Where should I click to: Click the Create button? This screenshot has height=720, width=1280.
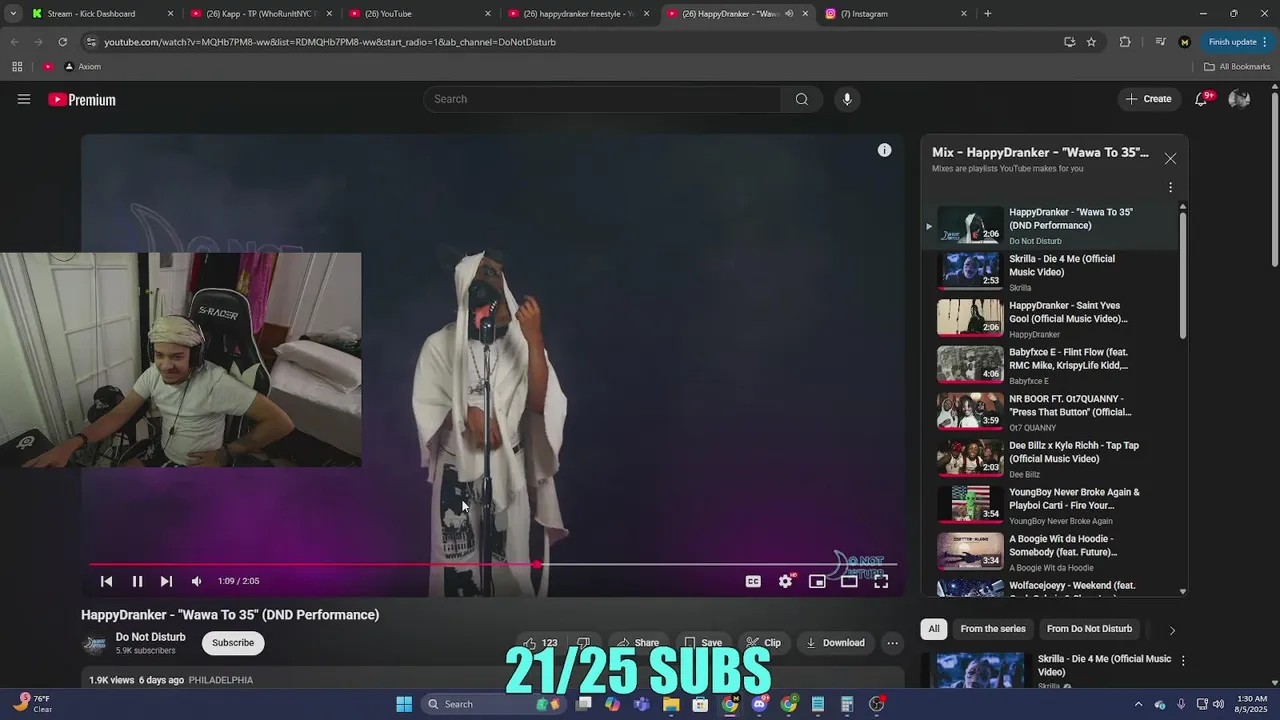[x=1148, y=99]
